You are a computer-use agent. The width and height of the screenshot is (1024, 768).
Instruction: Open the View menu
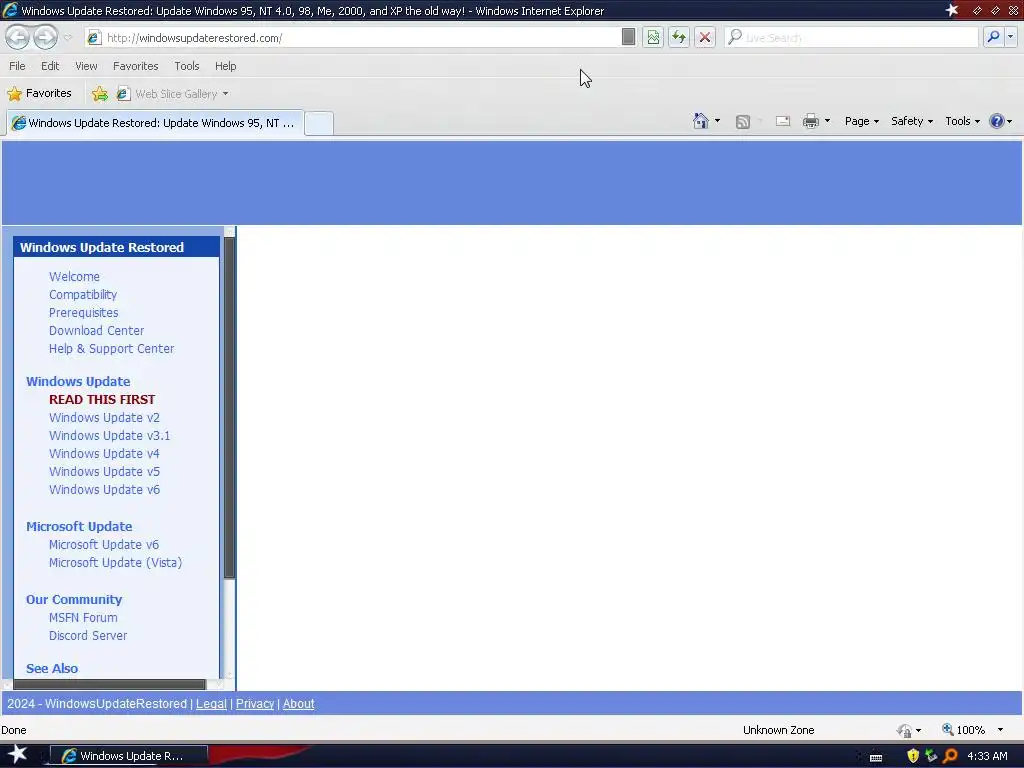pyautogui.click(x=86, y=66)
